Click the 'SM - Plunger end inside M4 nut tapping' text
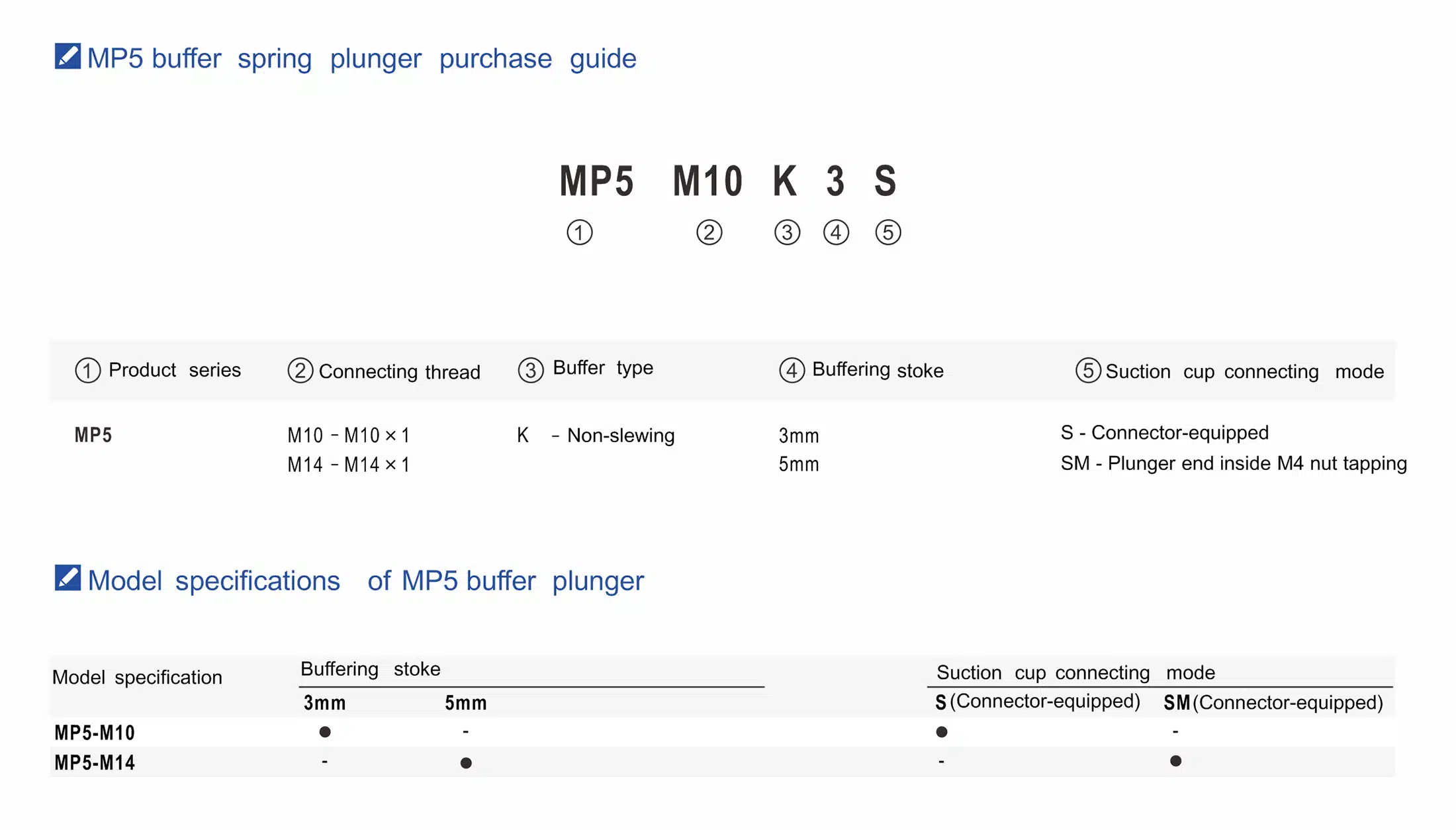Screen dimensions: 1456x830 pyautogui.click(x=1234, y=463)
